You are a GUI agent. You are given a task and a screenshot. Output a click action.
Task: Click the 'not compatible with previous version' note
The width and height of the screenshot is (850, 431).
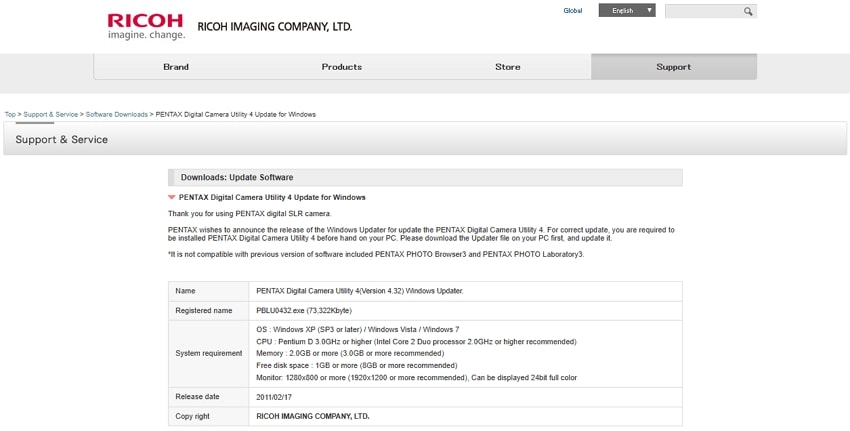376,254
